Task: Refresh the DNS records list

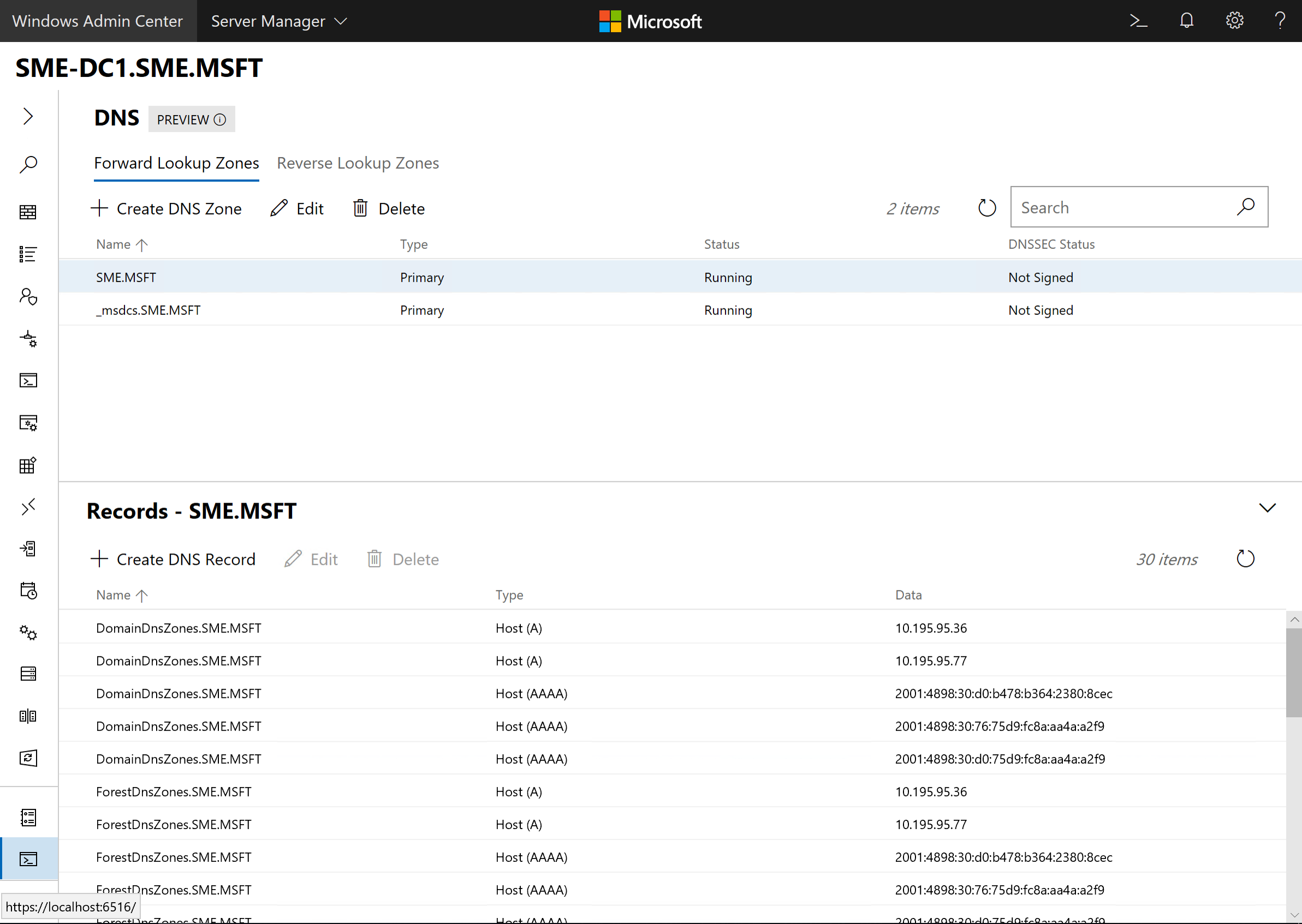Action: tap(1246, 559)
